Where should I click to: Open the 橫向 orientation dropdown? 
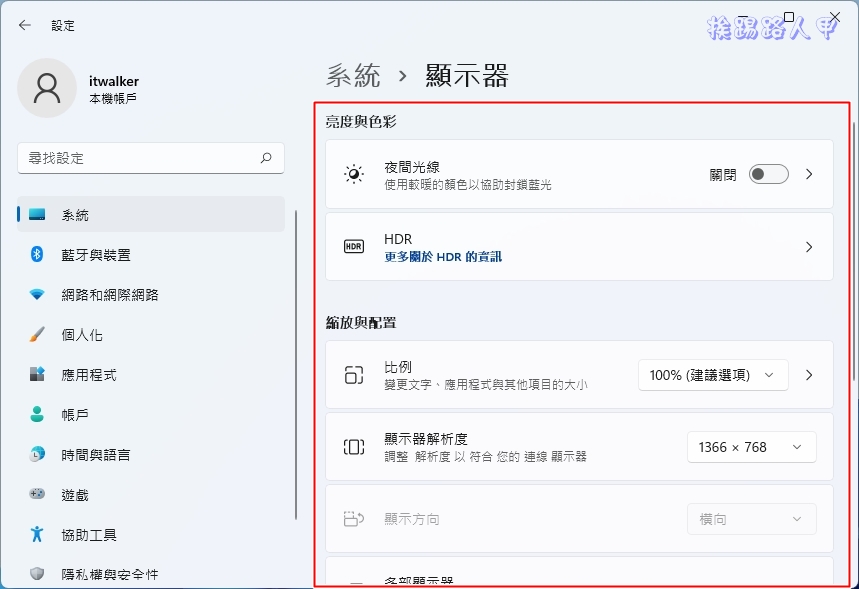pos(752,519)
